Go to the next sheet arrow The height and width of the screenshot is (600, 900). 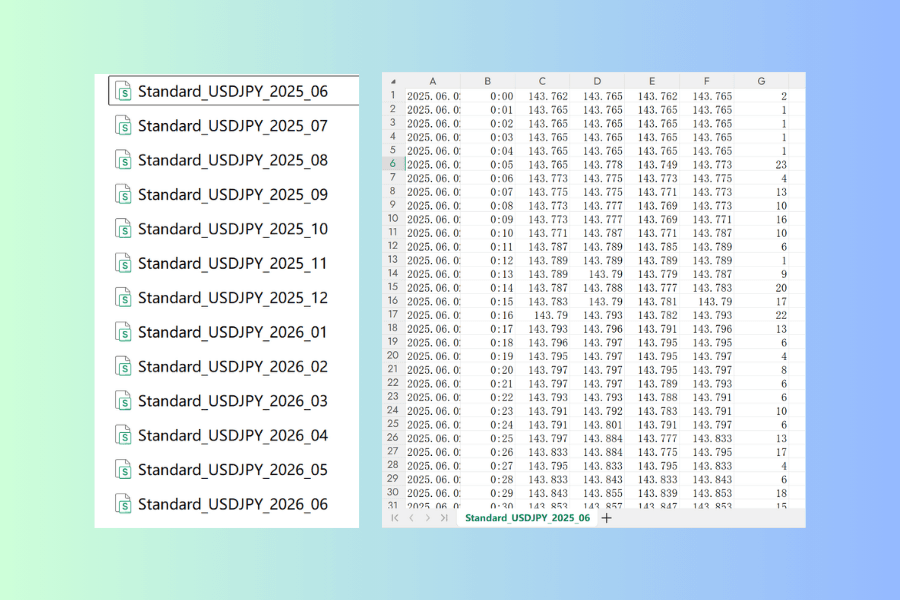pos(428,518)
